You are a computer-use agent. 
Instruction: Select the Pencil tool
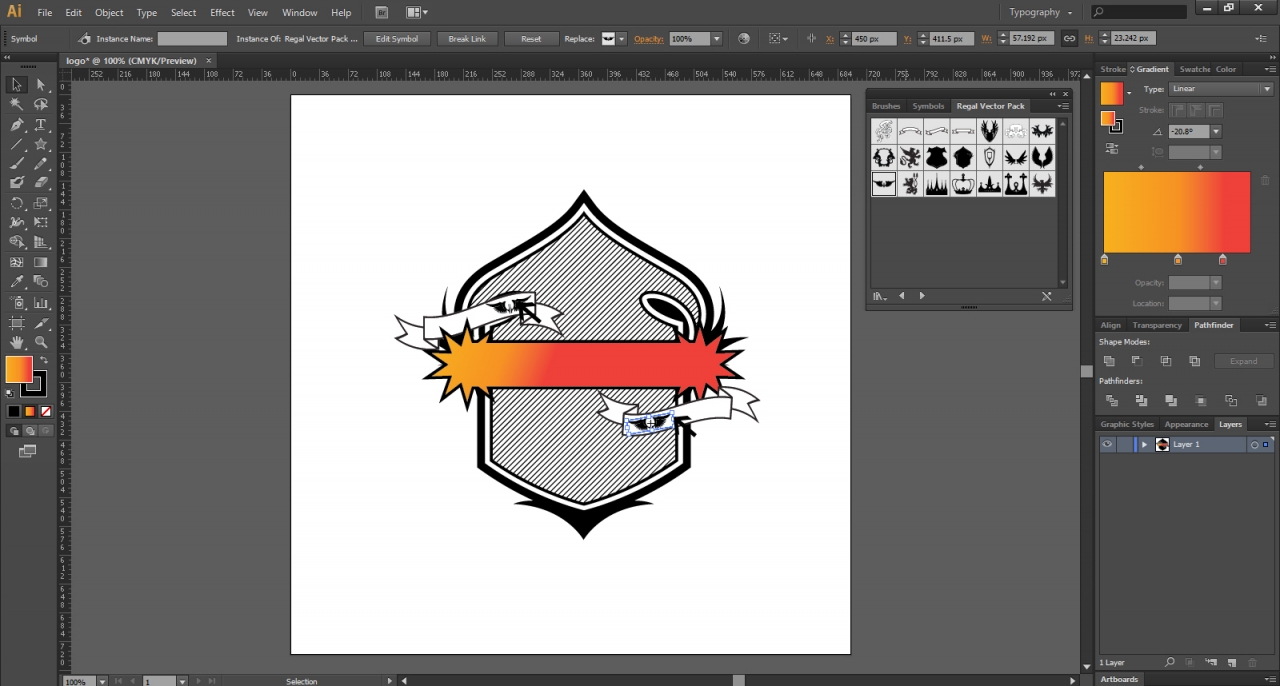[41, 164]
